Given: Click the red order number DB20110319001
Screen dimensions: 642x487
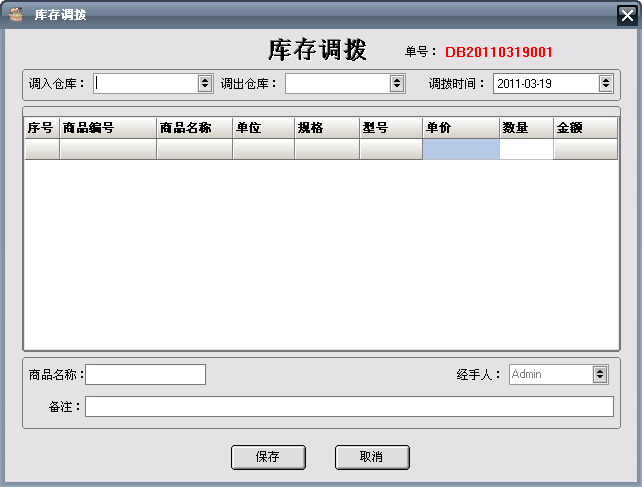Looking at the screenshot, I should click(x=499, y=52).
